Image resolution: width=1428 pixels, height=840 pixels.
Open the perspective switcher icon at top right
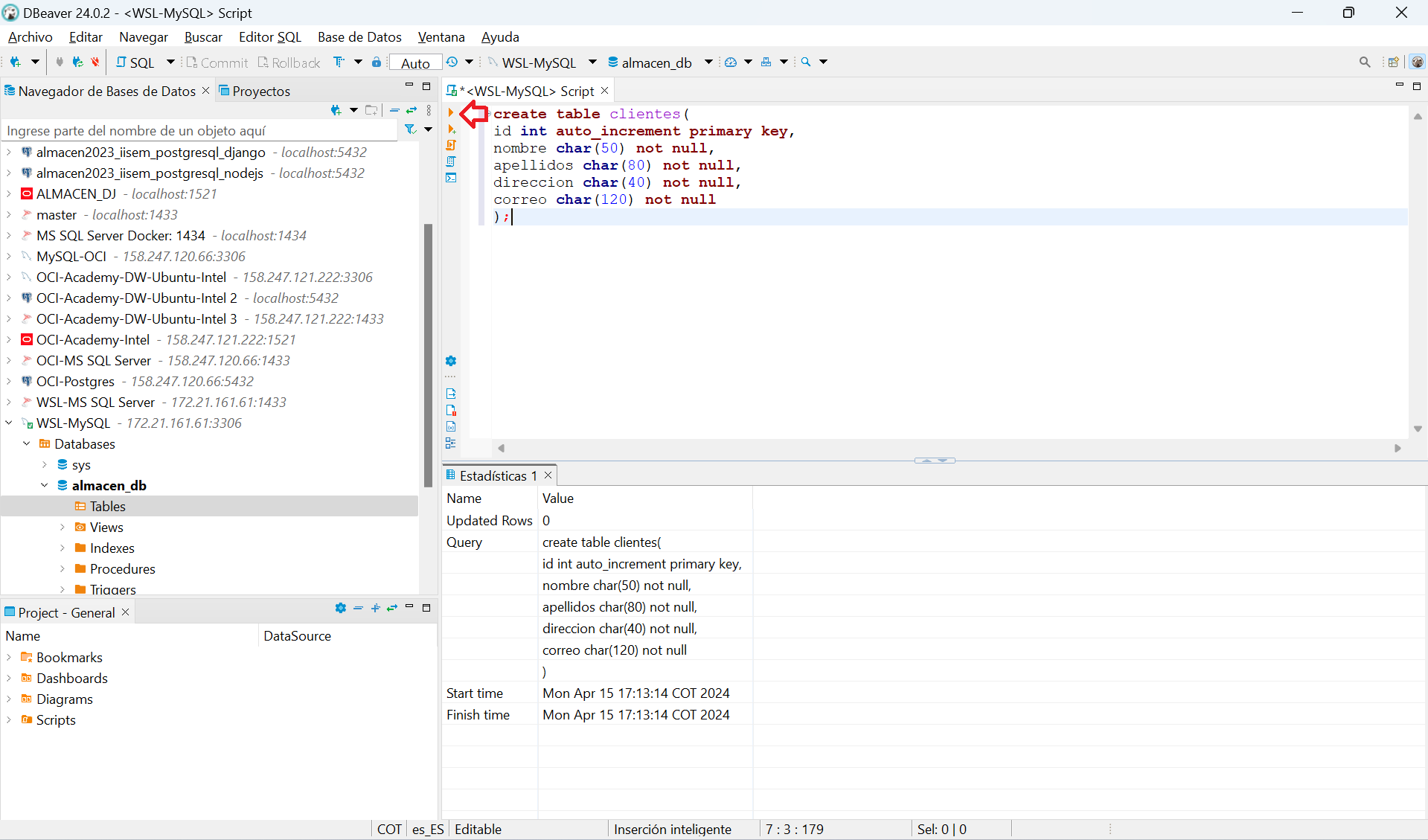point(1394,62)
